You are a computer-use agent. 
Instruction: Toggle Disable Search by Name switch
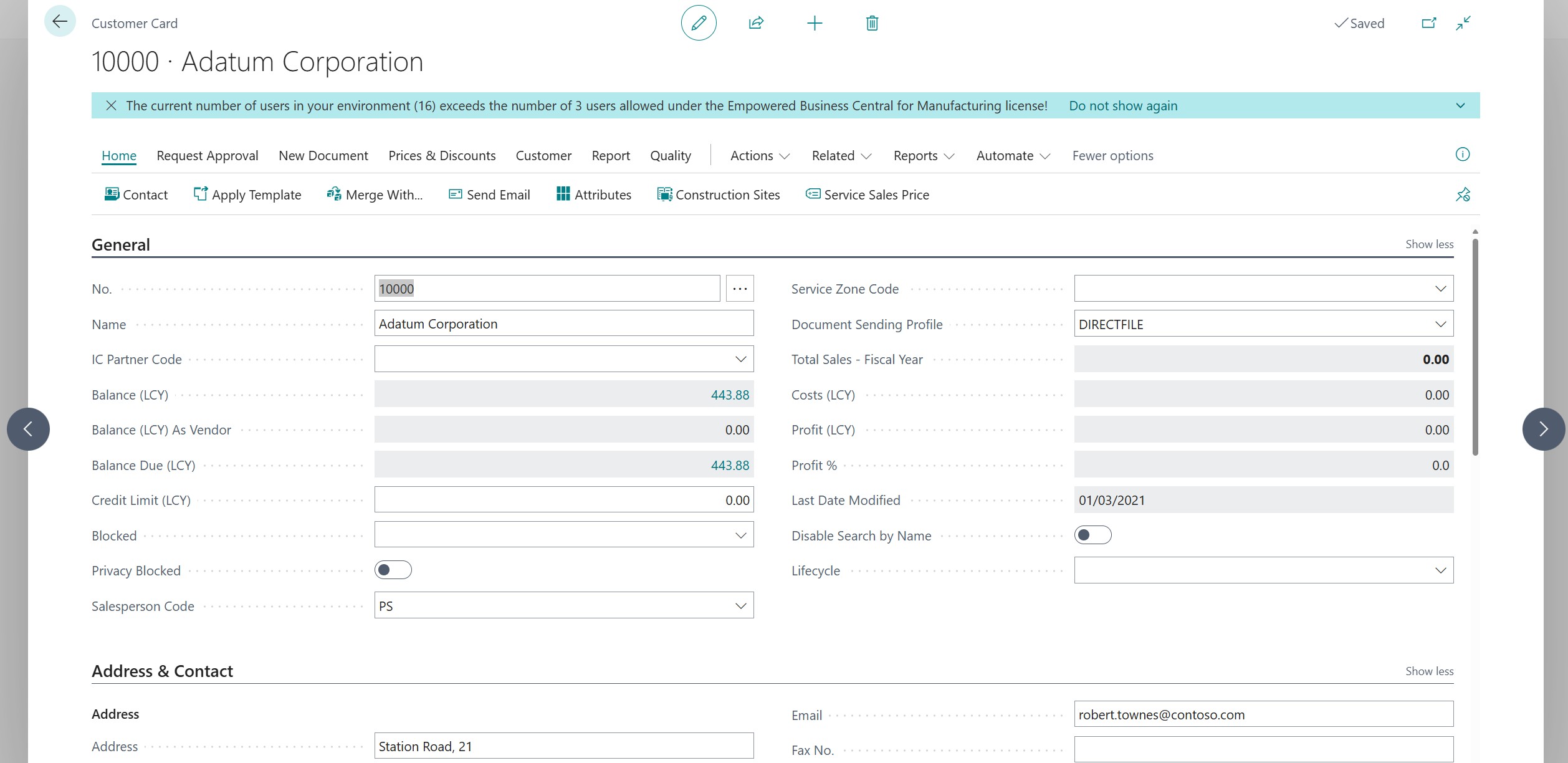(1092, 535)
